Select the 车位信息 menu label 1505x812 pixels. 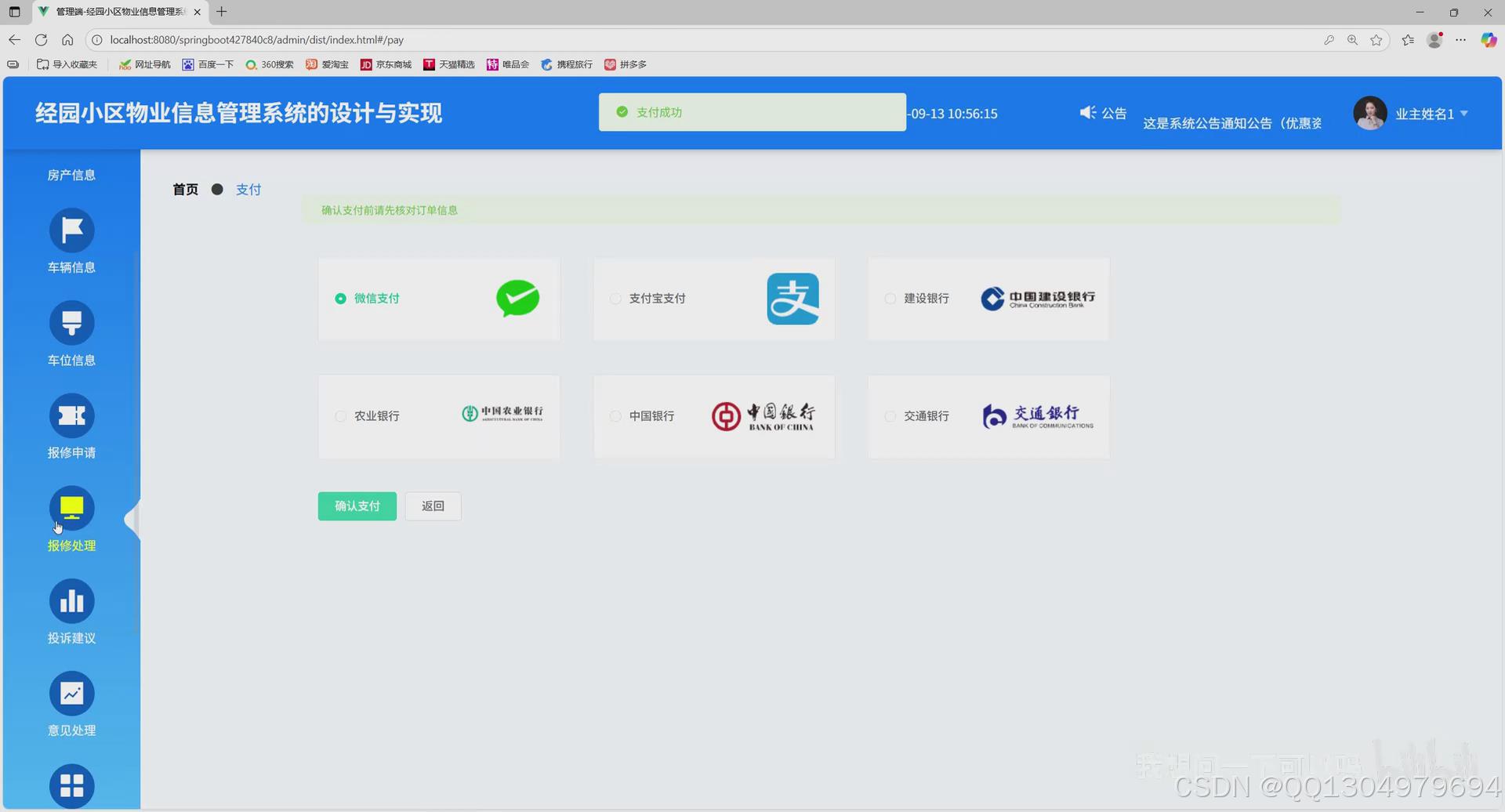point(71,360)
